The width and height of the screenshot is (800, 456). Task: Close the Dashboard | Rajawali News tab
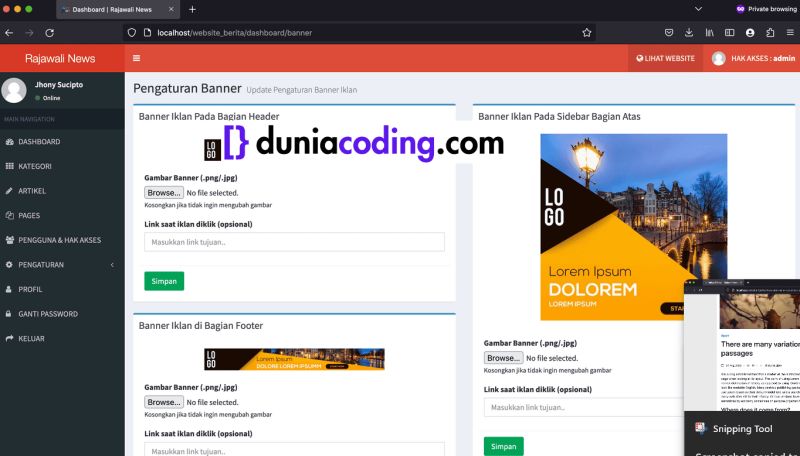coord(171,9)
